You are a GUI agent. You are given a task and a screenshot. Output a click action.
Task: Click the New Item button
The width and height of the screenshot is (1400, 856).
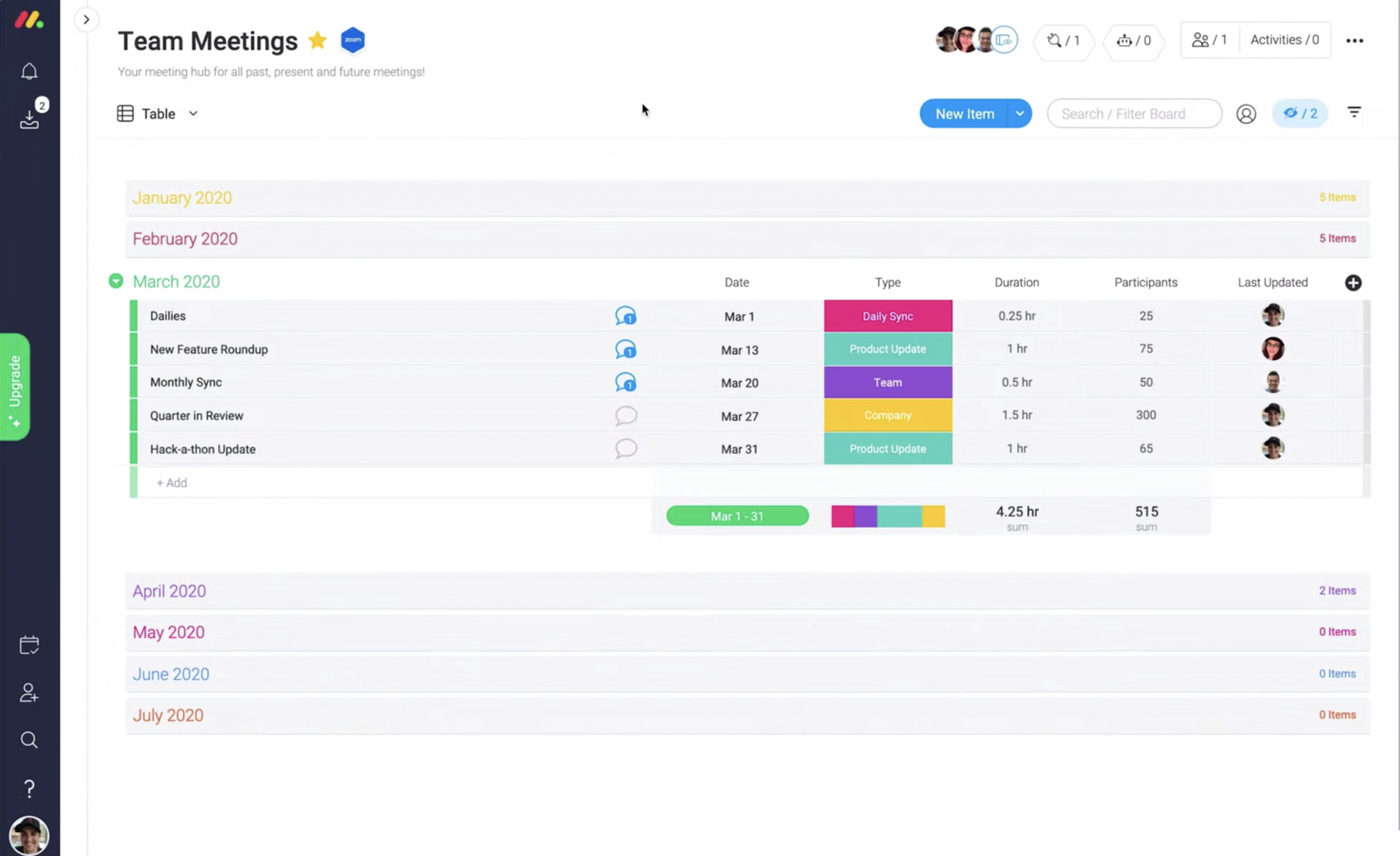click(964, 113)
